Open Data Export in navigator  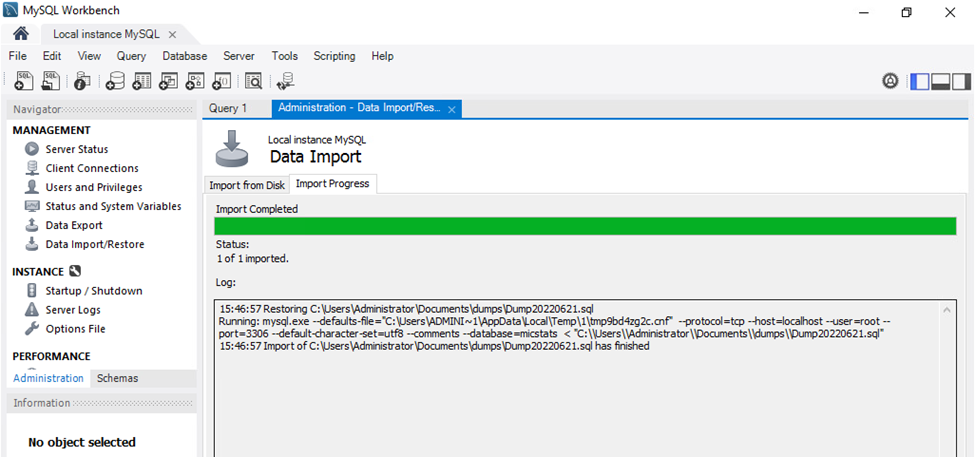(74, 225)
